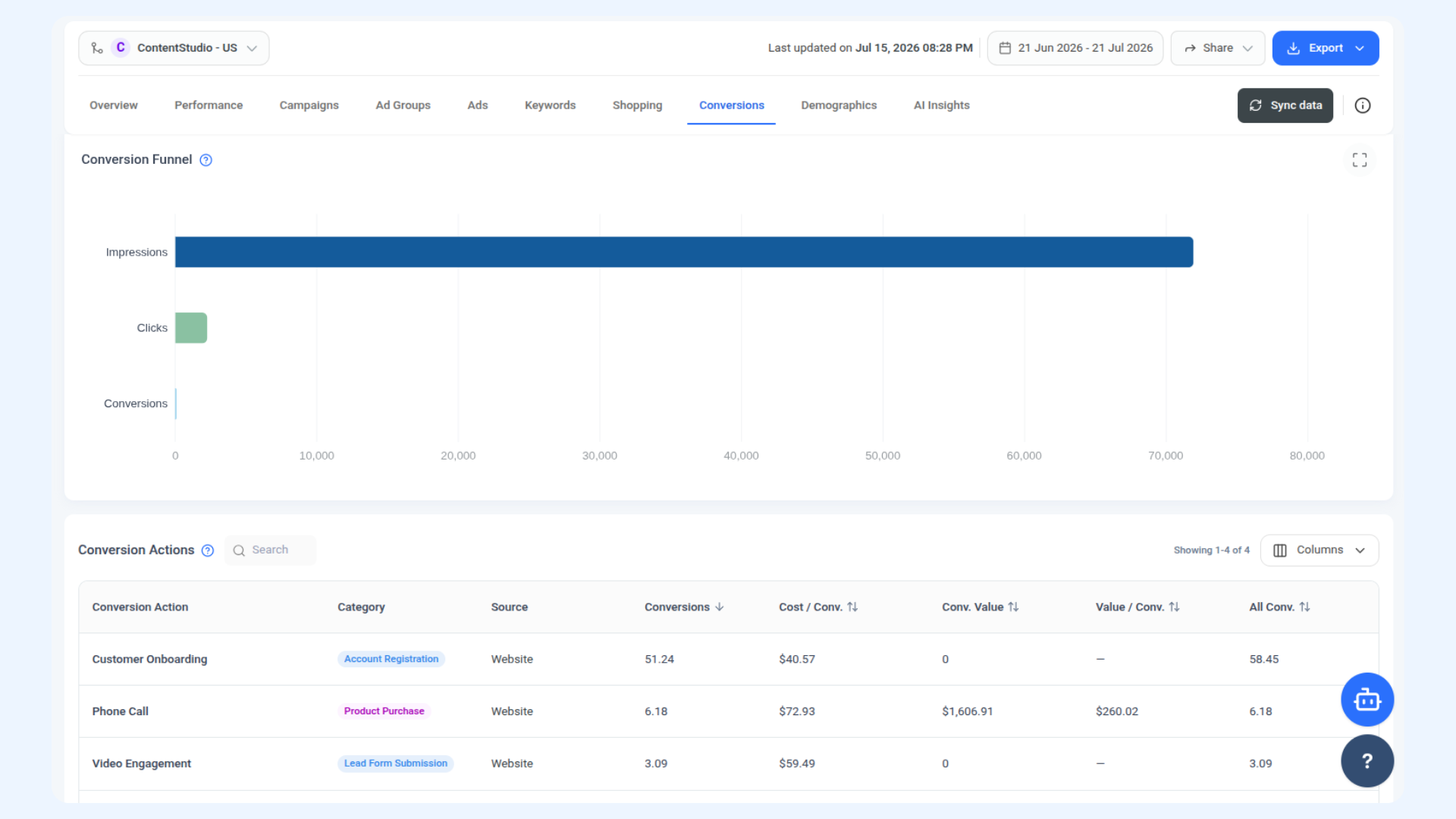This screenshot has width=1456, height=819.
Task: Click the 51.24 conversions cell
Action: pos(659,659)
